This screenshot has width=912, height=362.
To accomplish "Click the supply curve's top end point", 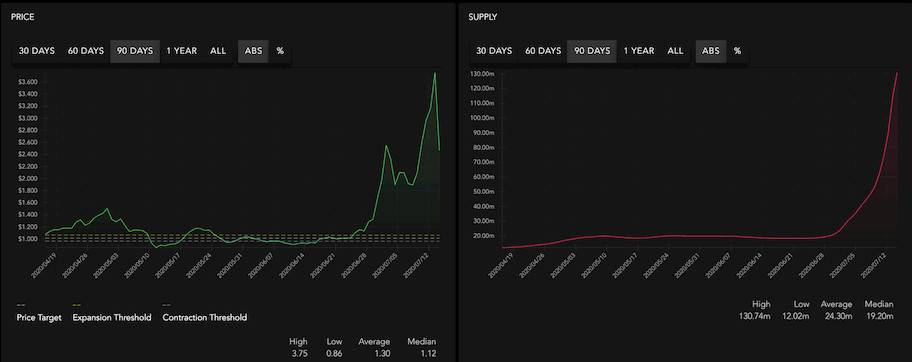I will click(897, 73).
